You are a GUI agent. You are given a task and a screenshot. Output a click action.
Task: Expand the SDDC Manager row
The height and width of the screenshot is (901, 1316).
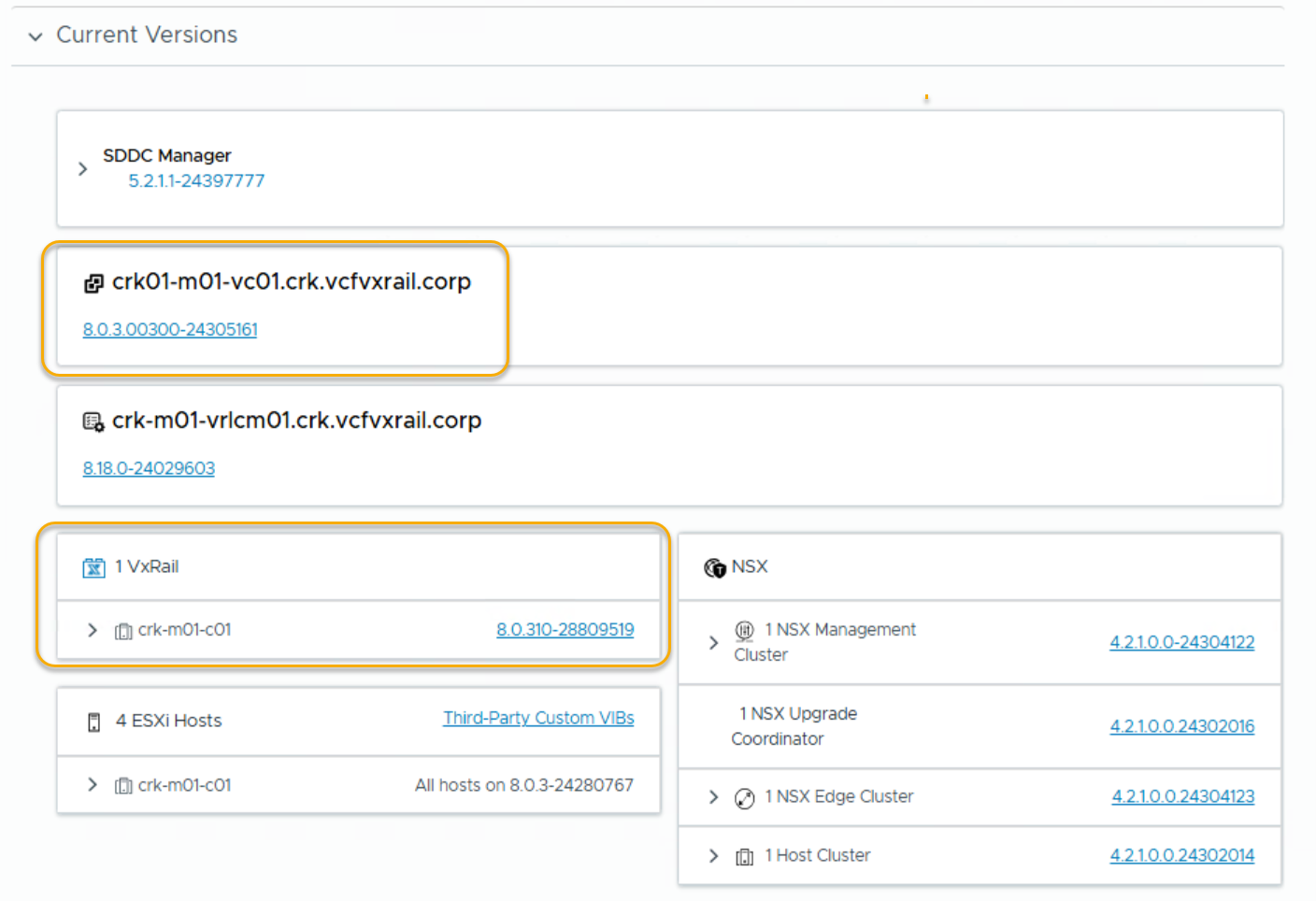[x=82, y=169]
